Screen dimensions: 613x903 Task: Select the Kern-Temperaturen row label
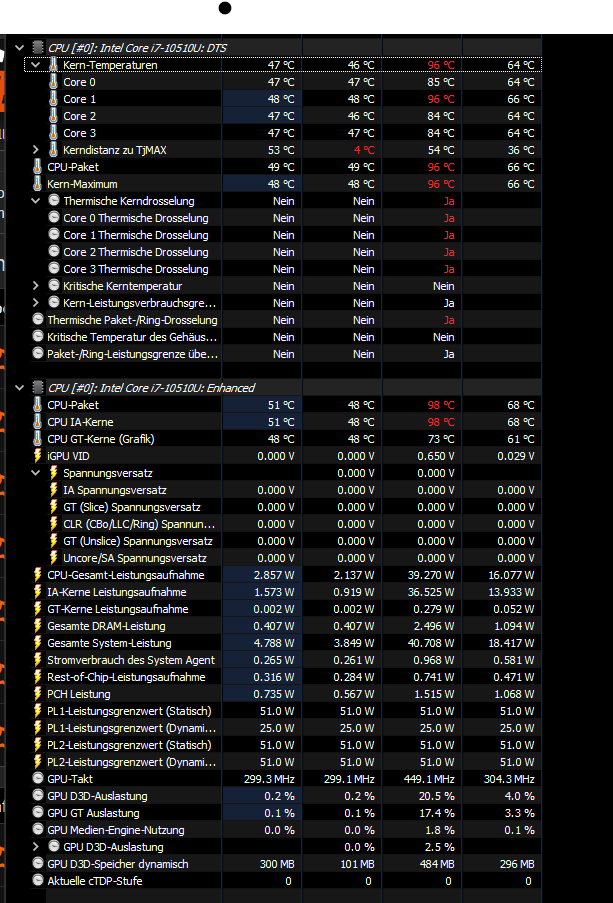click(x=110, y=65)
